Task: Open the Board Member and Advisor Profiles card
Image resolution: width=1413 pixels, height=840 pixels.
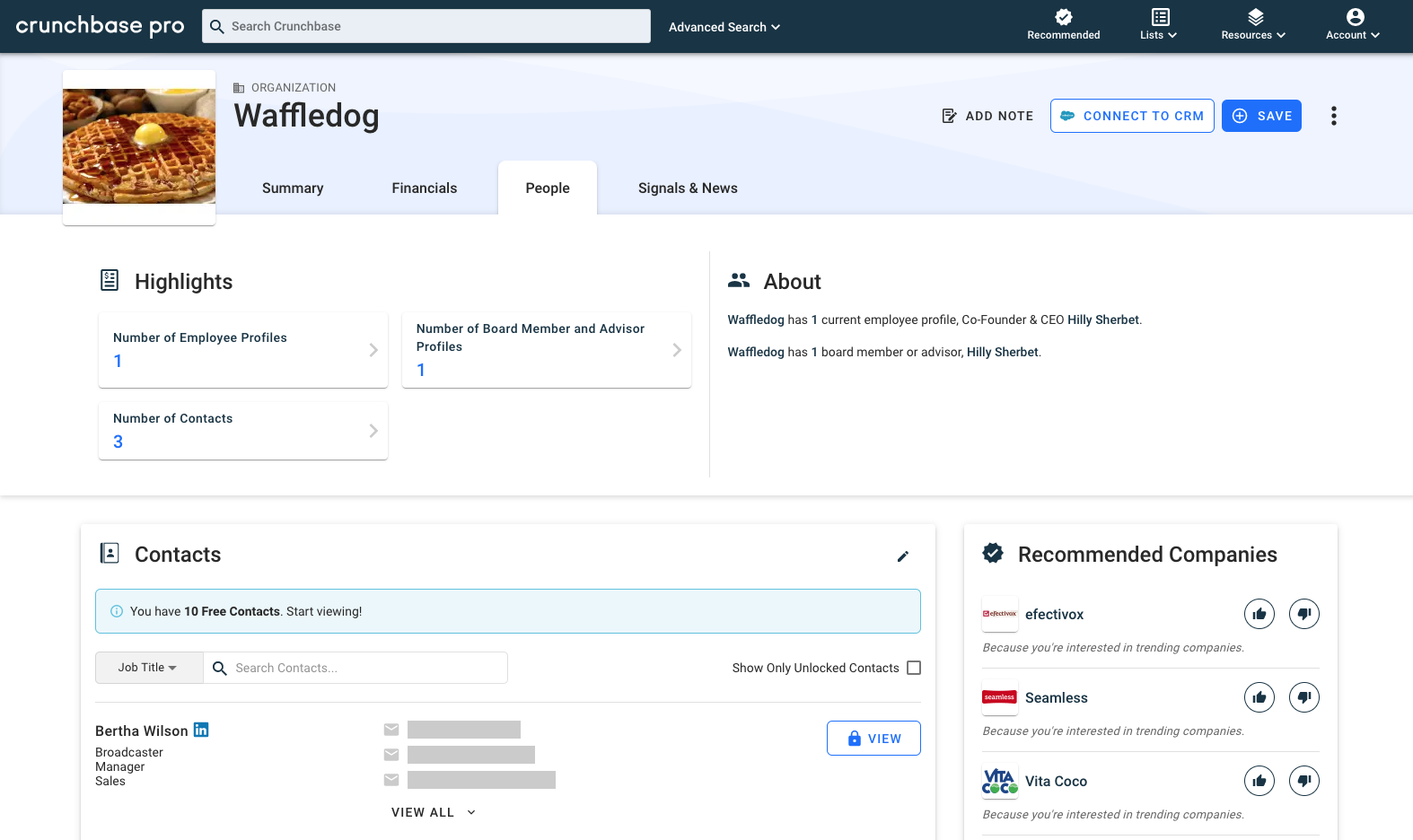Action: 547,350
